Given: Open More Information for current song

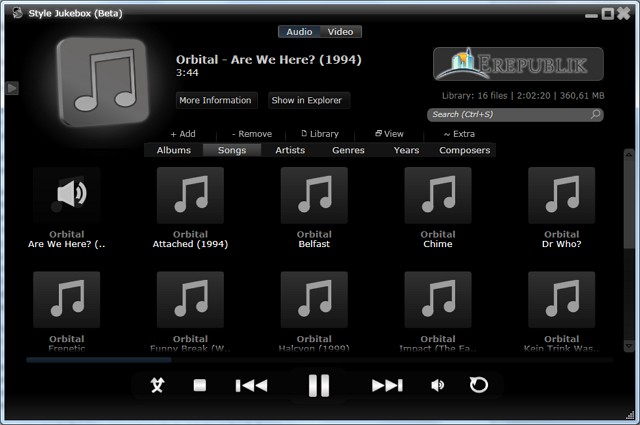Looking at the screenshot, I should click(x=216, y=100).
